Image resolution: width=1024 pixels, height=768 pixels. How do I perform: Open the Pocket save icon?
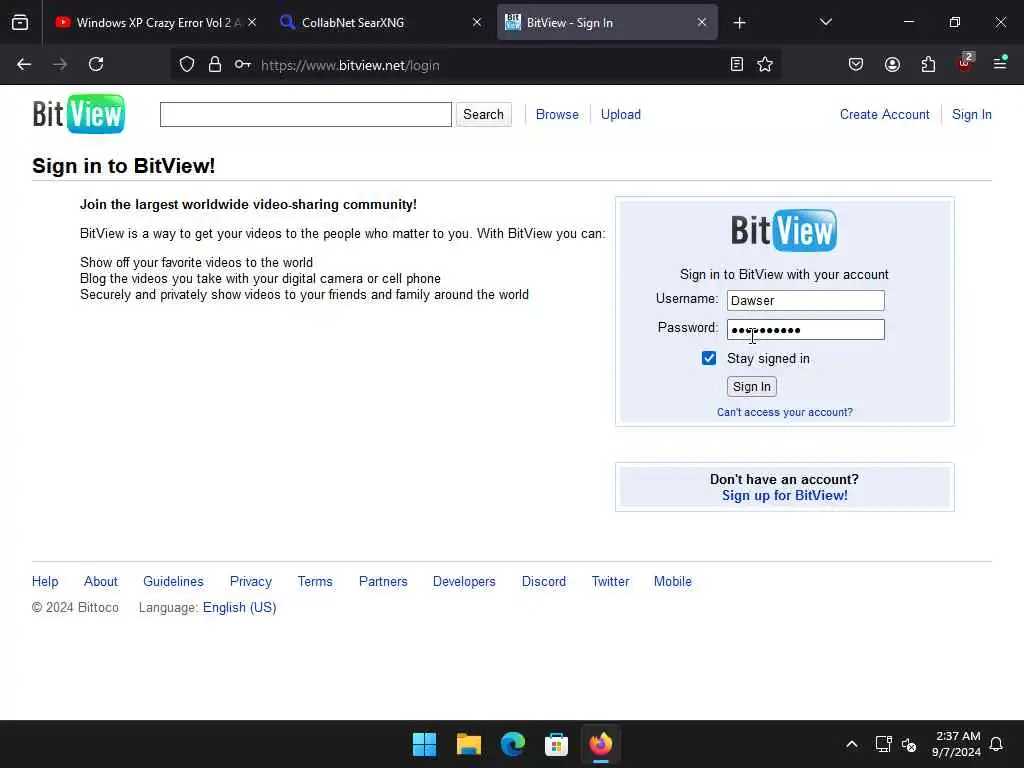(856, 65)
